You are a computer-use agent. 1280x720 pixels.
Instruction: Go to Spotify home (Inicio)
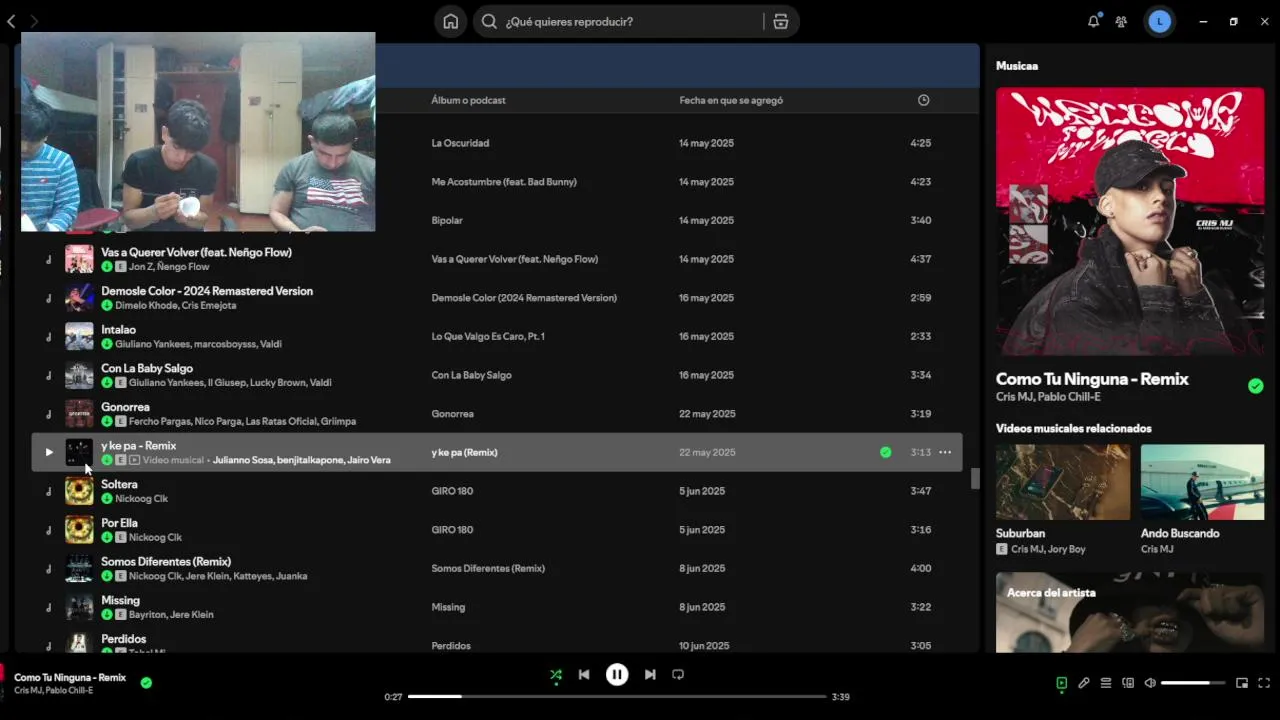(451, 21)
